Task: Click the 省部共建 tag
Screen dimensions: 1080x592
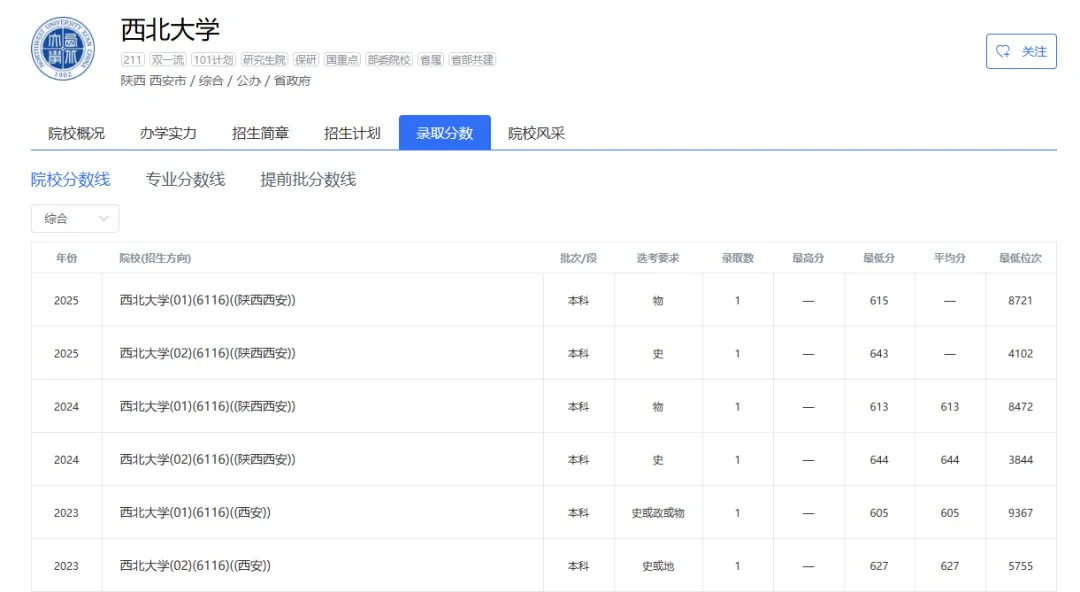Action: 472,60
